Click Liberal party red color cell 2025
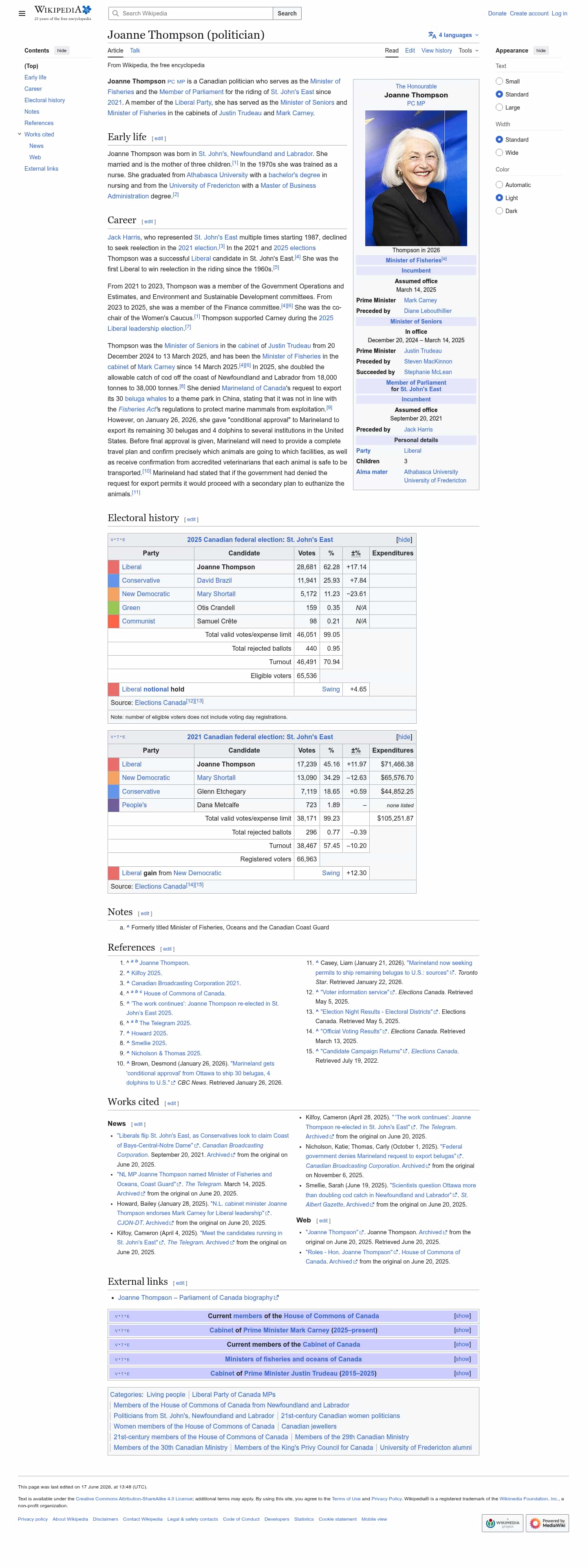The image size is (587, 1568). tap(113, 567)
